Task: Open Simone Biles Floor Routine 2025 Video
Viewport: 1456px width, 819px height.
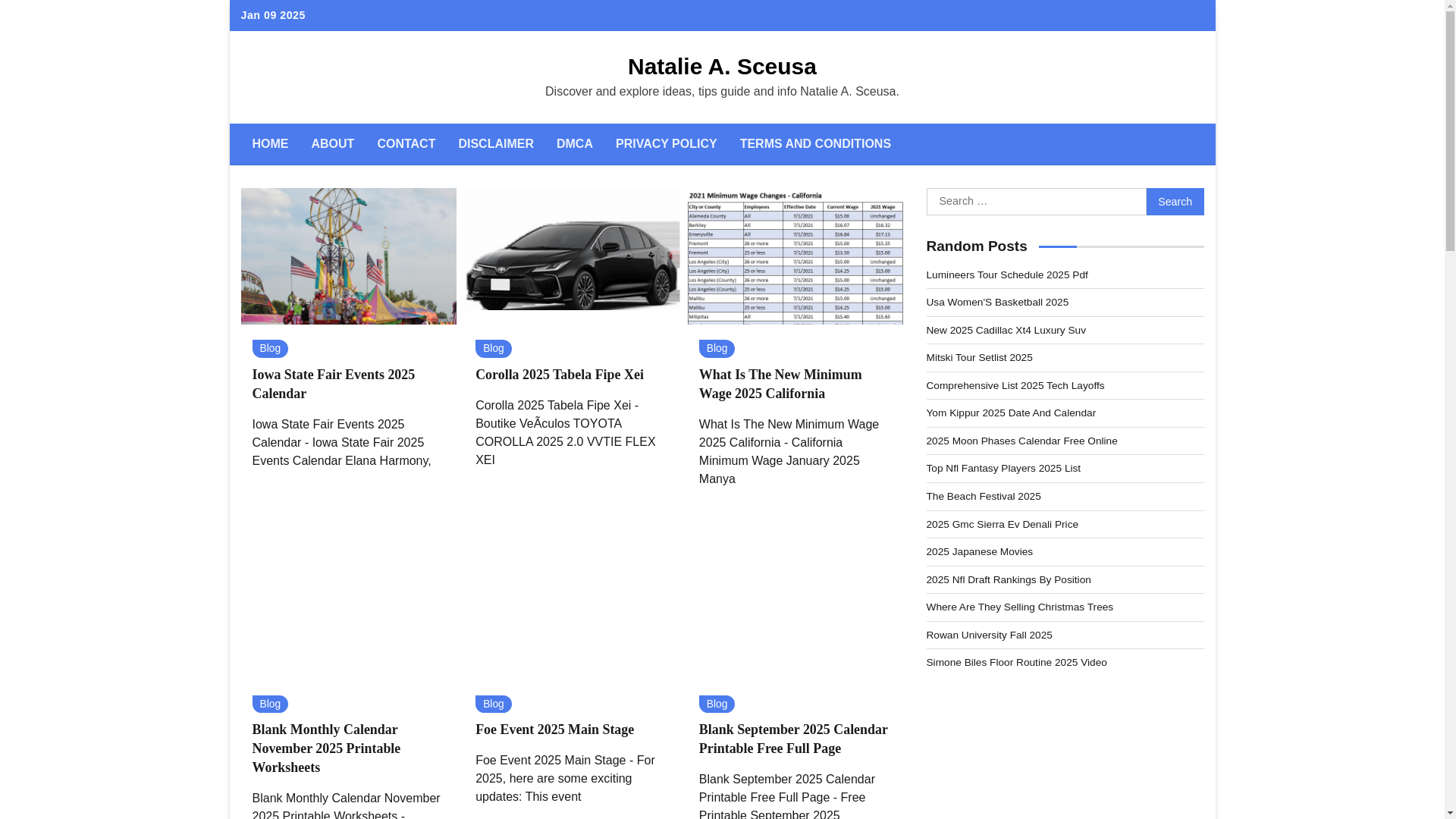Action: [1016, 663]
